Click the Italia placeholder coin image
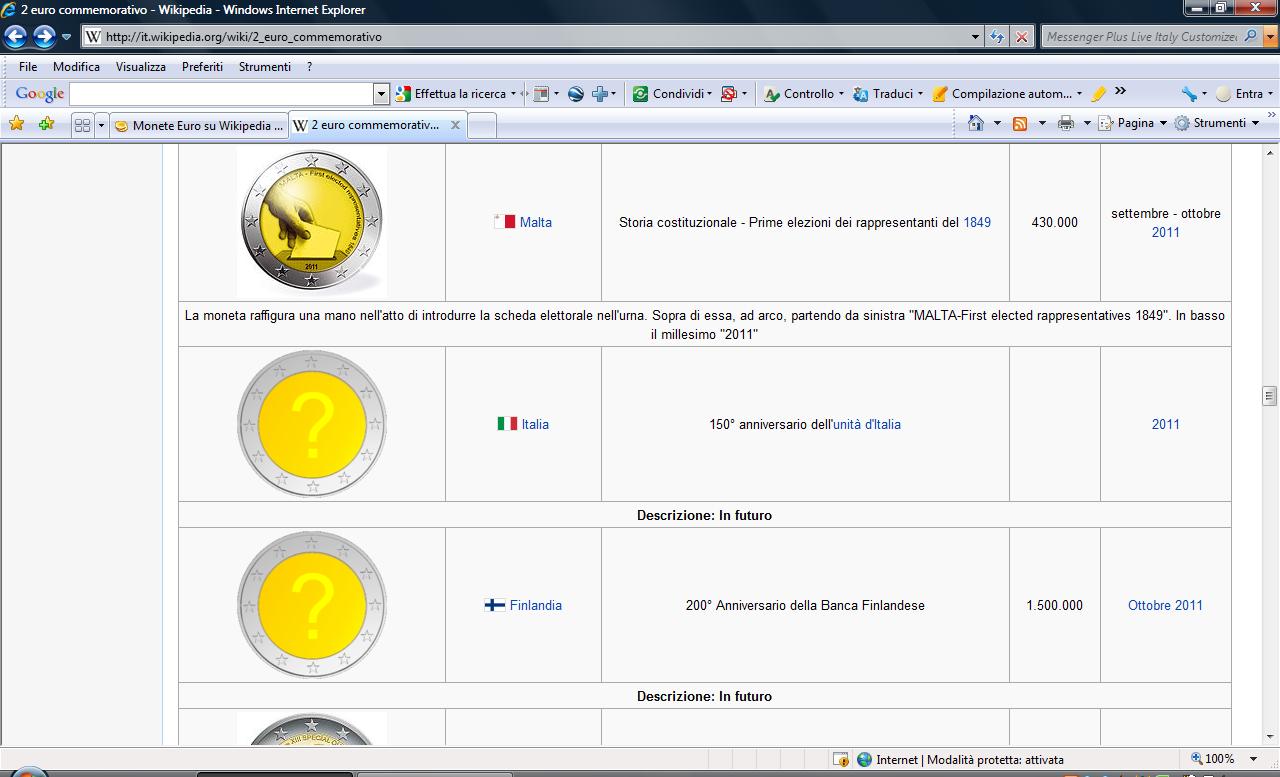This screenshot has height=777, width=1280. 312,424
